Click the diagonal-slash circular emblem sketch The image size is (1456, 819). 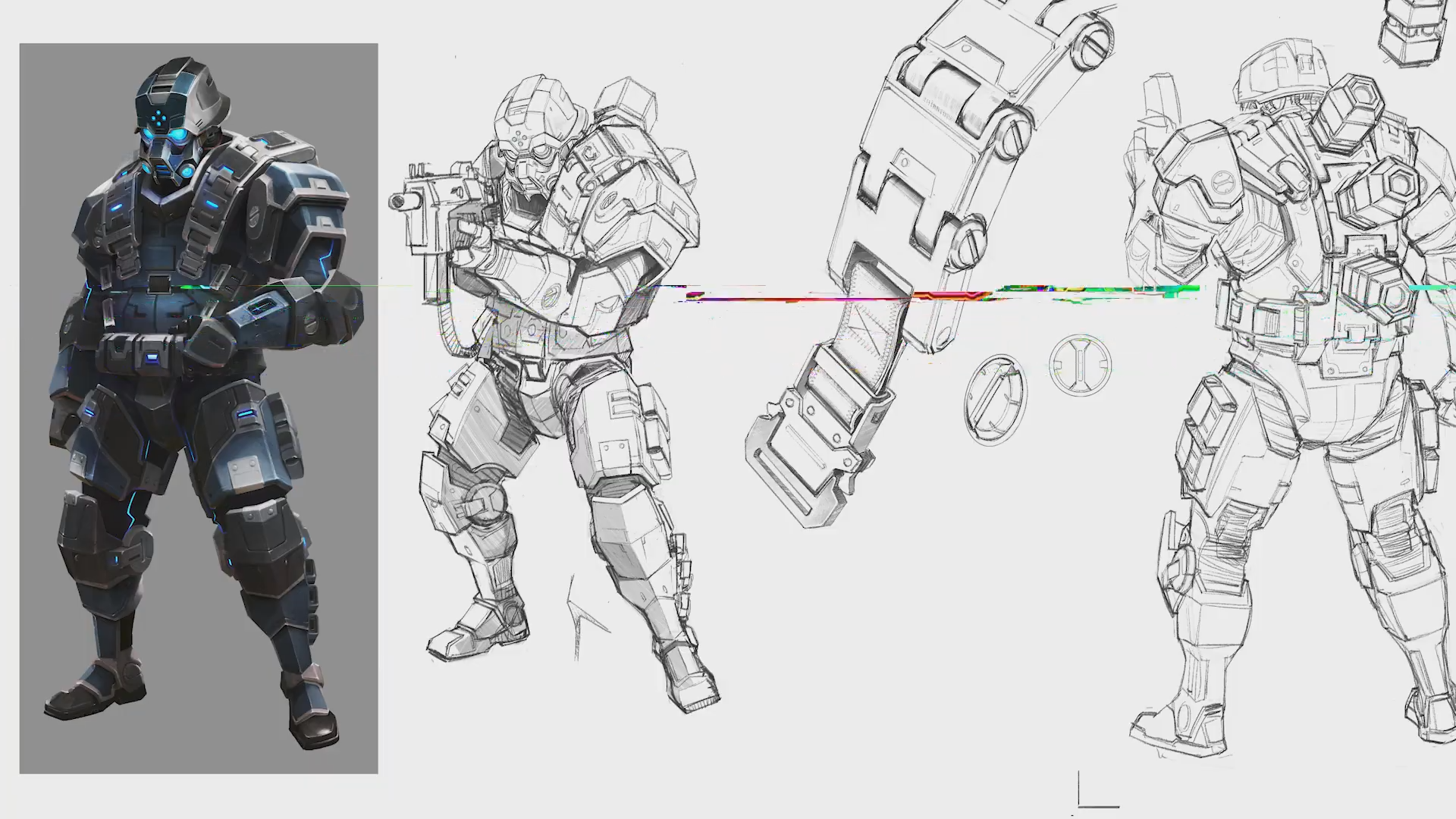[996, 400]
